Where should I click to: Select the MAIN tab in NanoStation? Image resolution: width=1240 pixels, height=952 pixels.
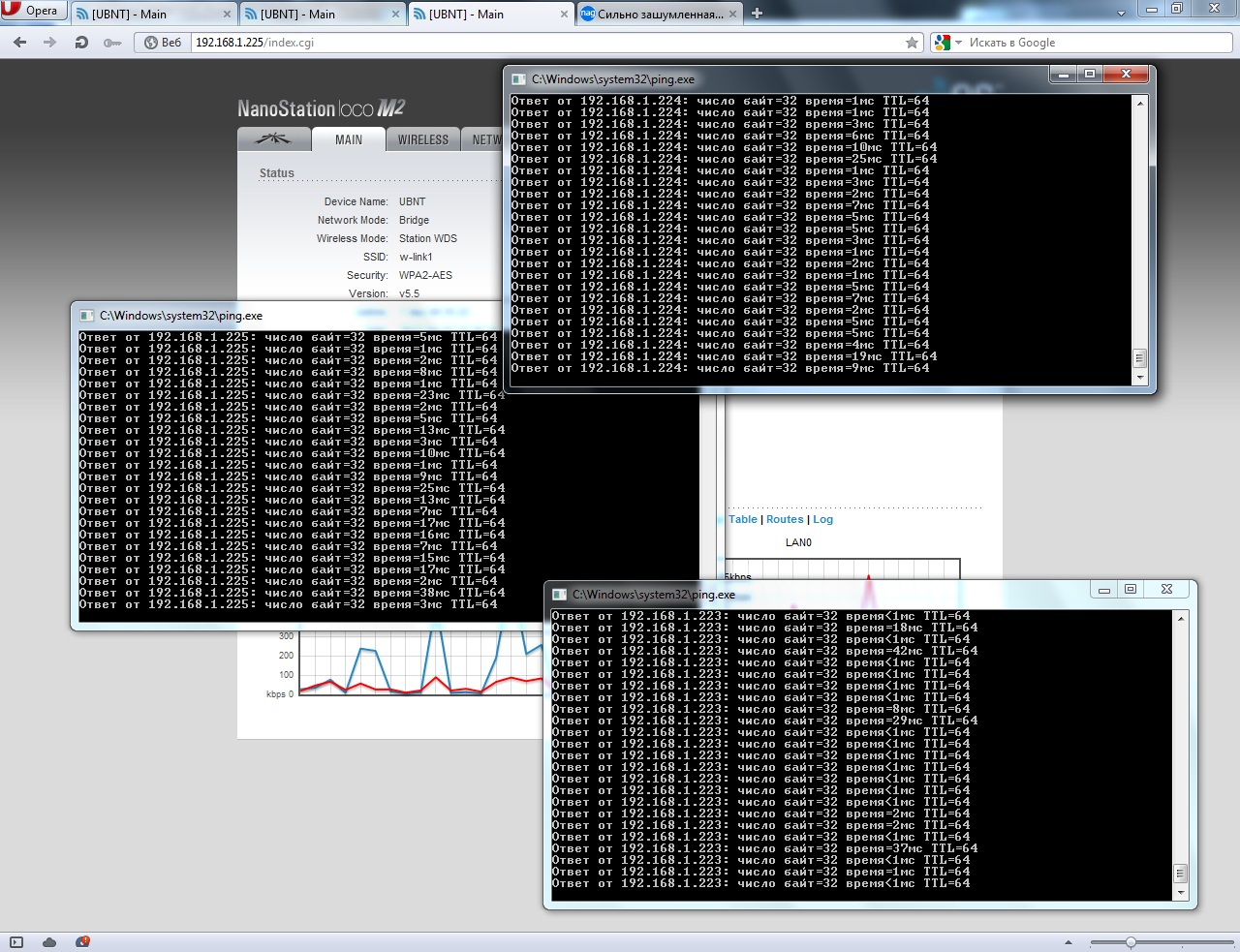point(349,139)
